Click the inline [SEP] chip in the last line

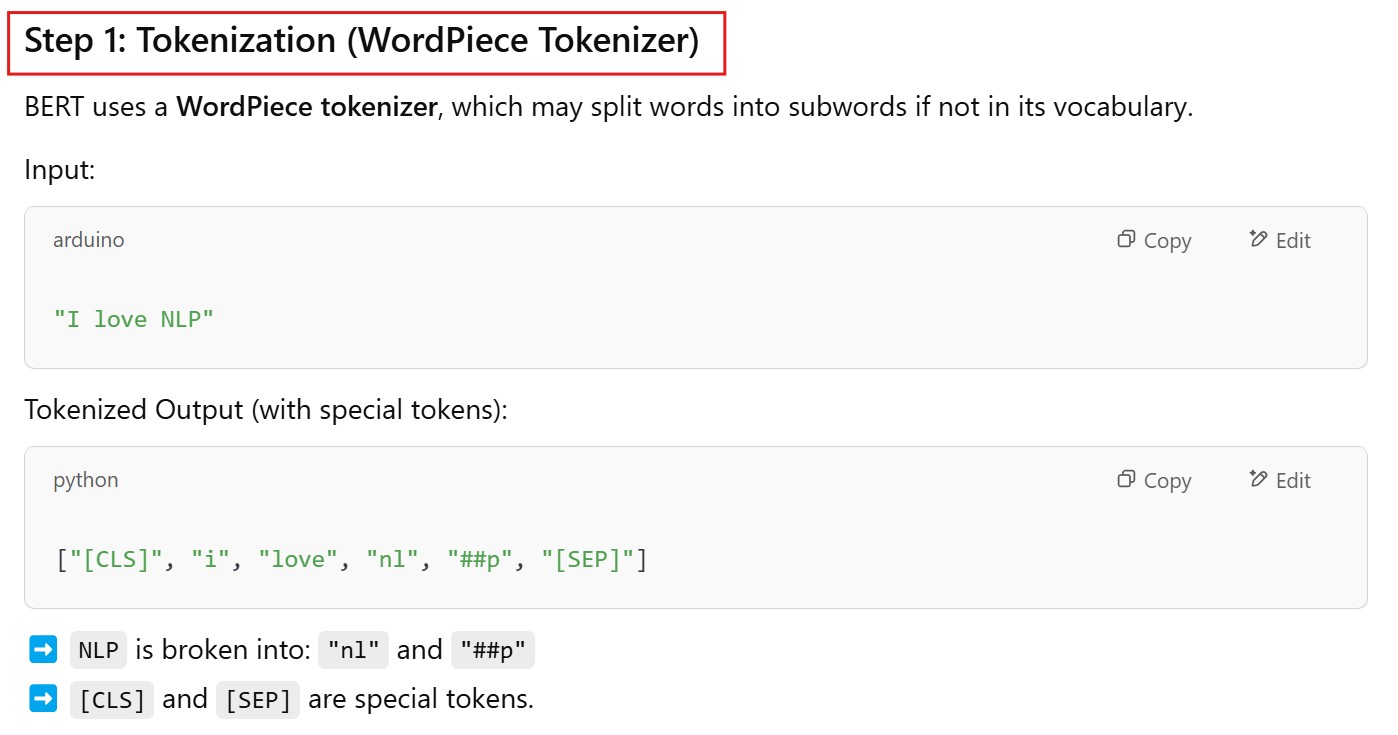[x=258, y=700]
